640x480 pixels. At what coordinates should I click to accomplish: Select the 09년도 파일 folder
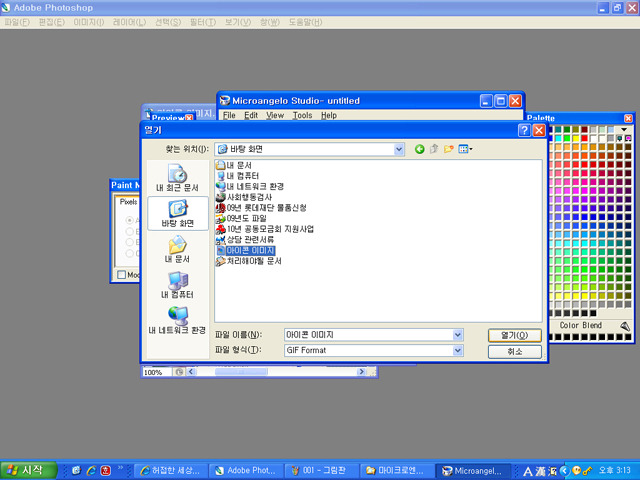point(241,218)
